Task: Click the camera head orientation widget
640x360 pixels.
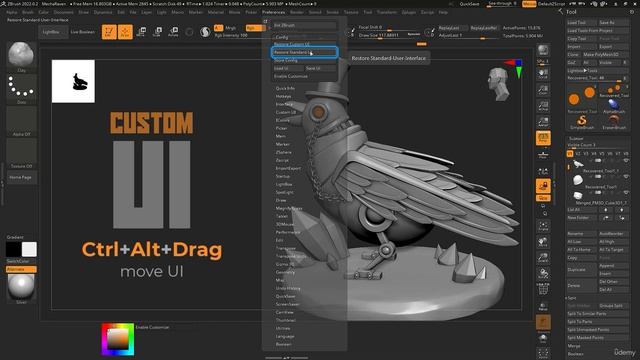Action: point(499,84)
